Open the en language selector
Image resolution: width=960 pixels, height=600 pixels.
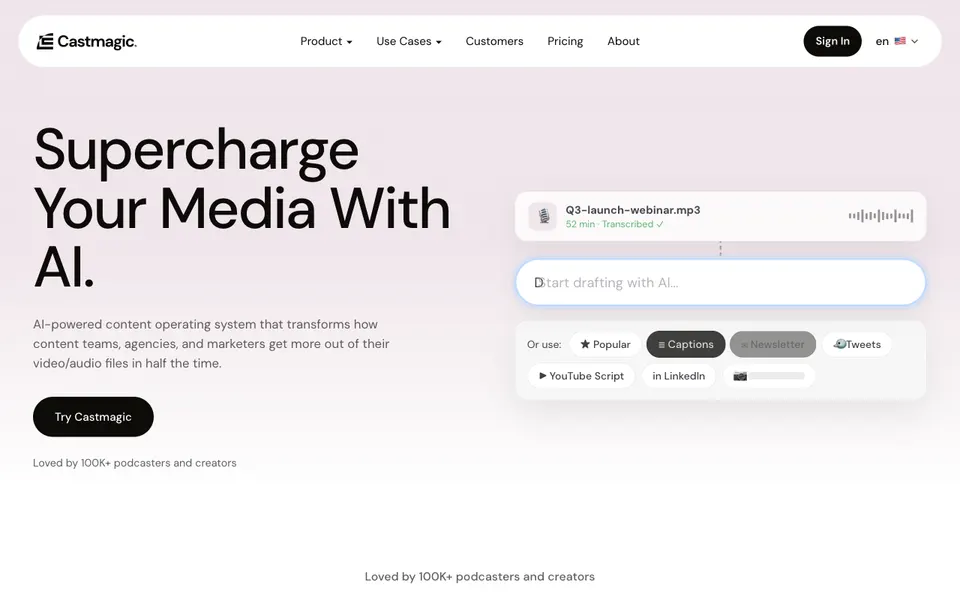(896, 41)
